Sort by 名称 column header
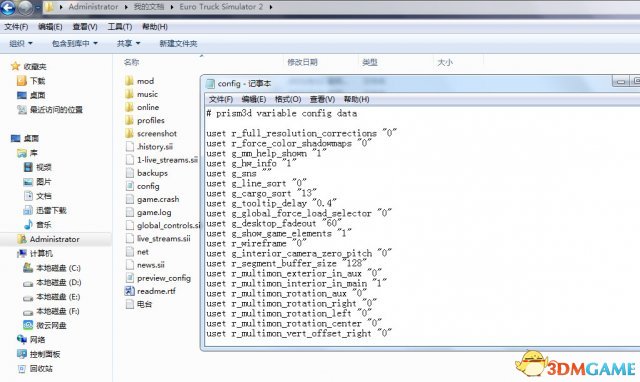The image size is (640, 382). [x=131, y=62]
